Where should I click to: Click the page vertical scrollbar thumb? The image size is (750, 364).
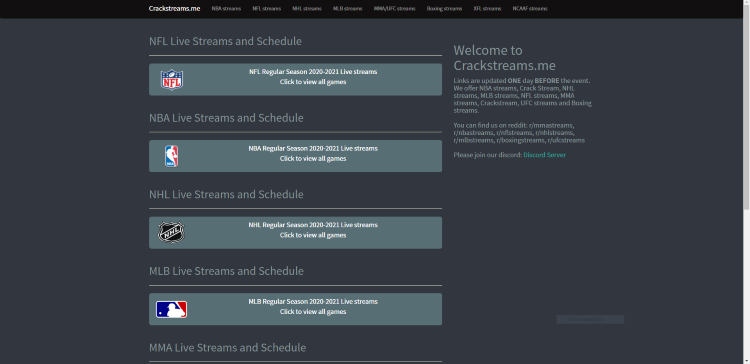click(746, 108)
